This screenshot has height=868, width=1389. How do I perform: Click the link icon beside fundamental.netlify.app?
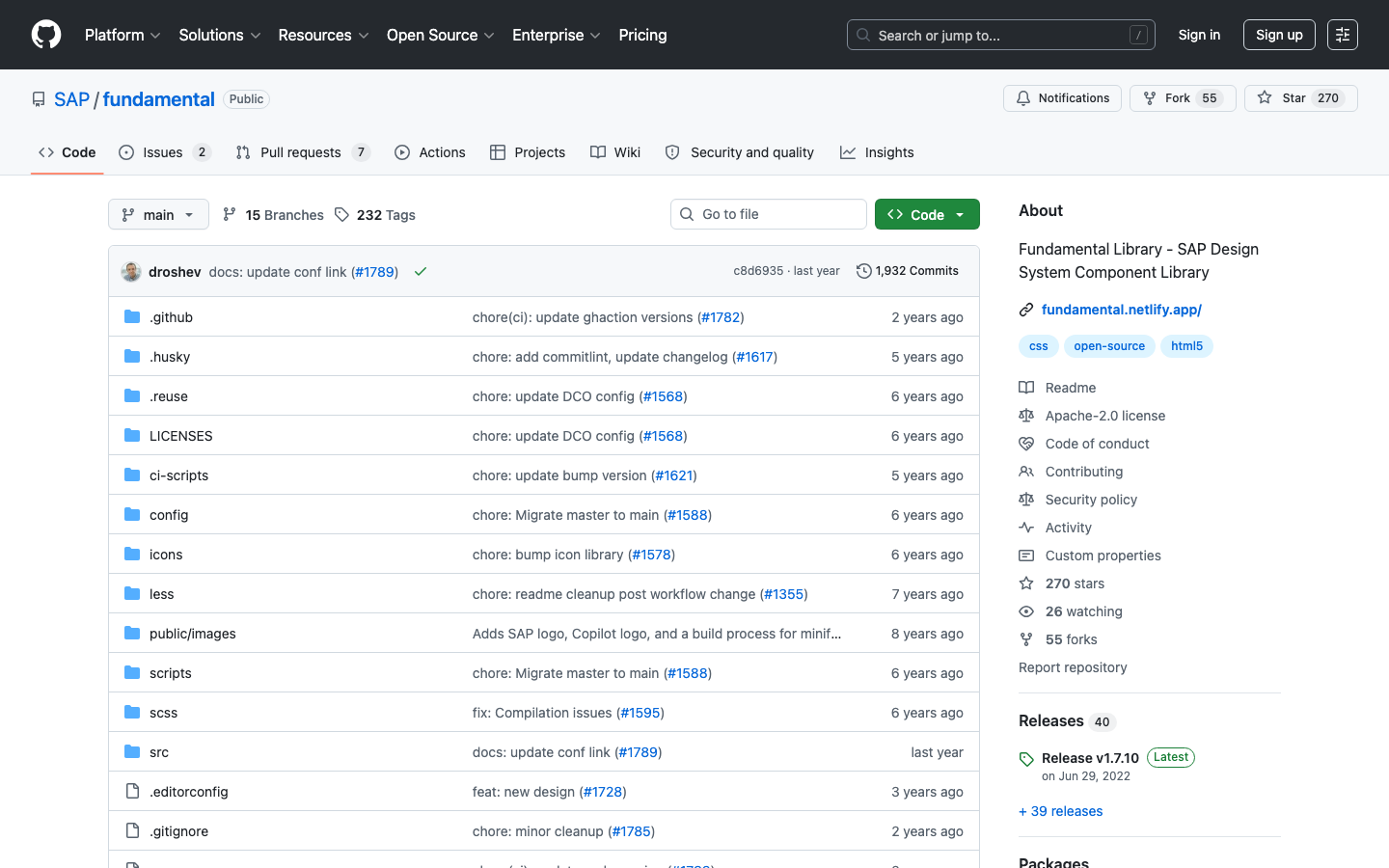pyautogui.click(x=1026, y=310)
